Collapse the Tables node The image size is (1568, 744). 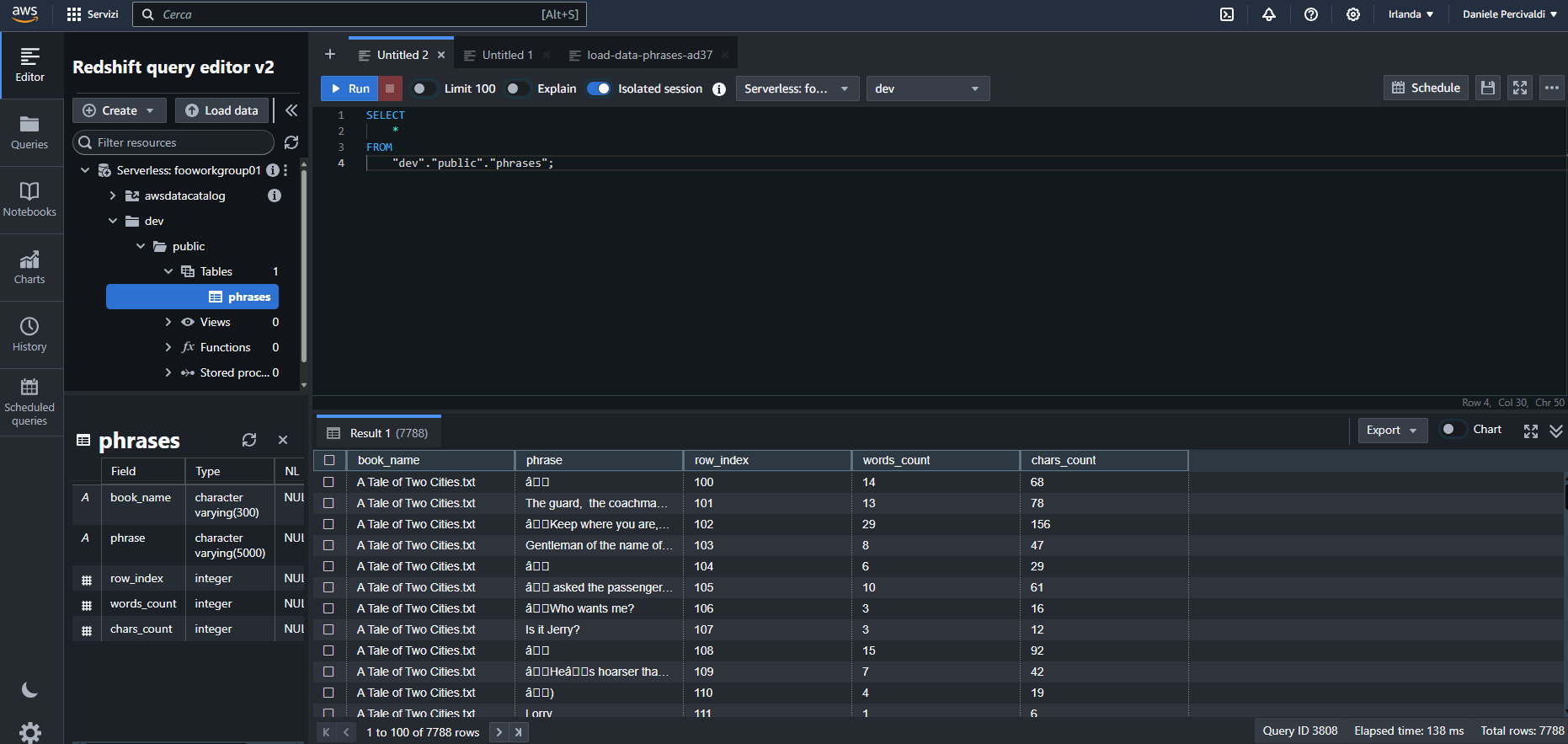click(x=168, y=271)
